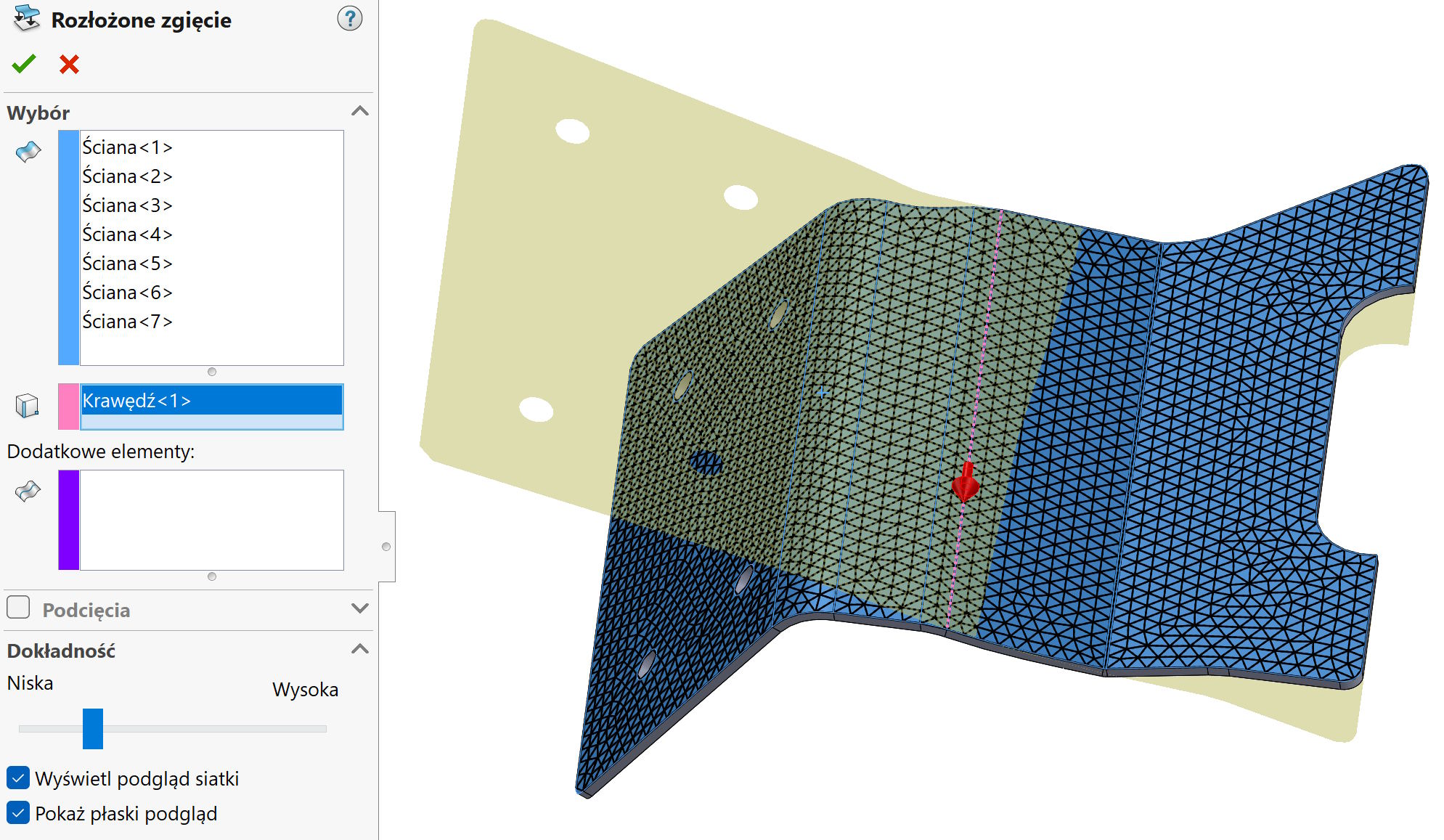Uncheck Wyświetl podgląd siatki

click(x=18, y=778)
